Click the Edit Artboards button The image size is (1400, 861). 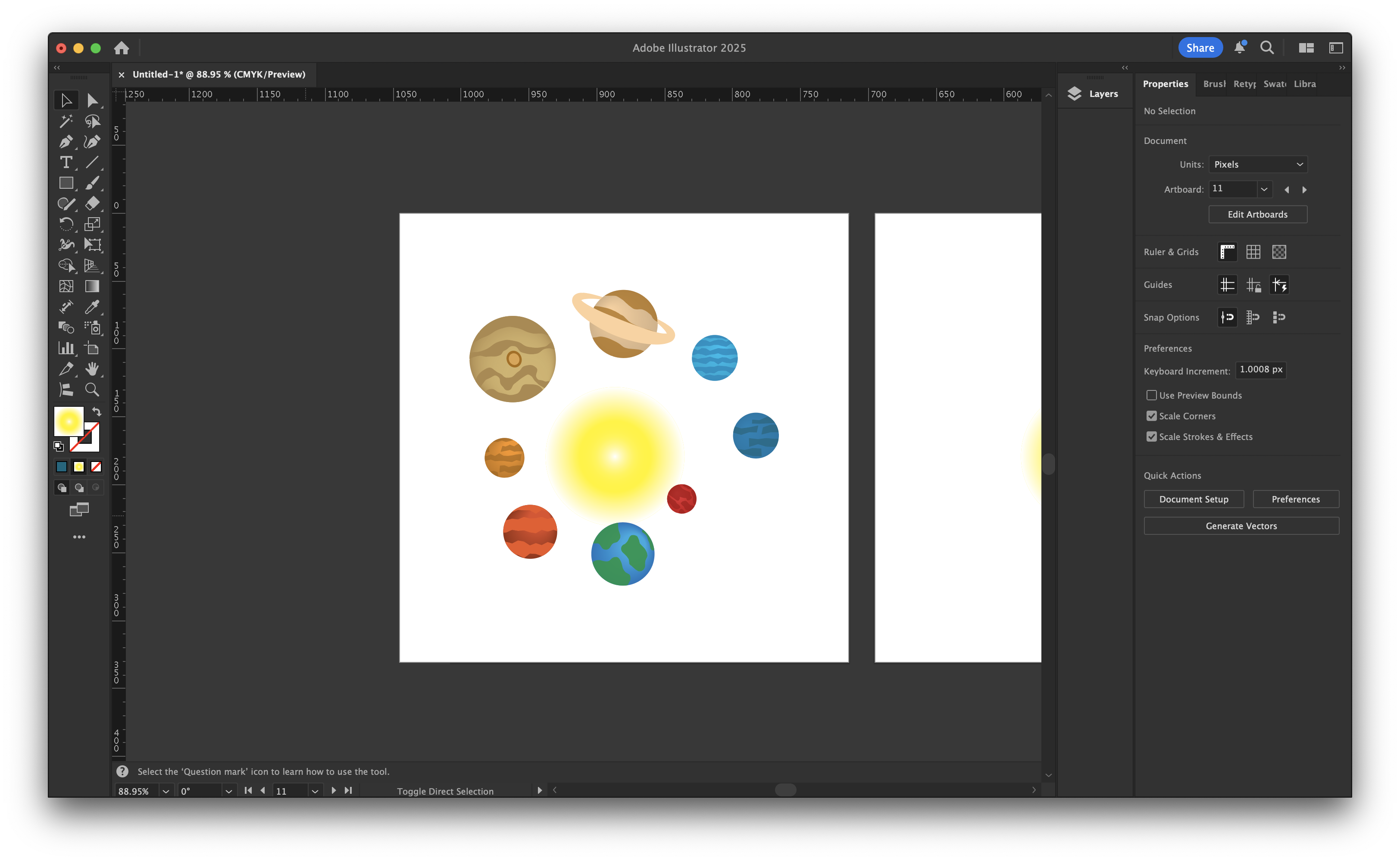[1258, 214]
